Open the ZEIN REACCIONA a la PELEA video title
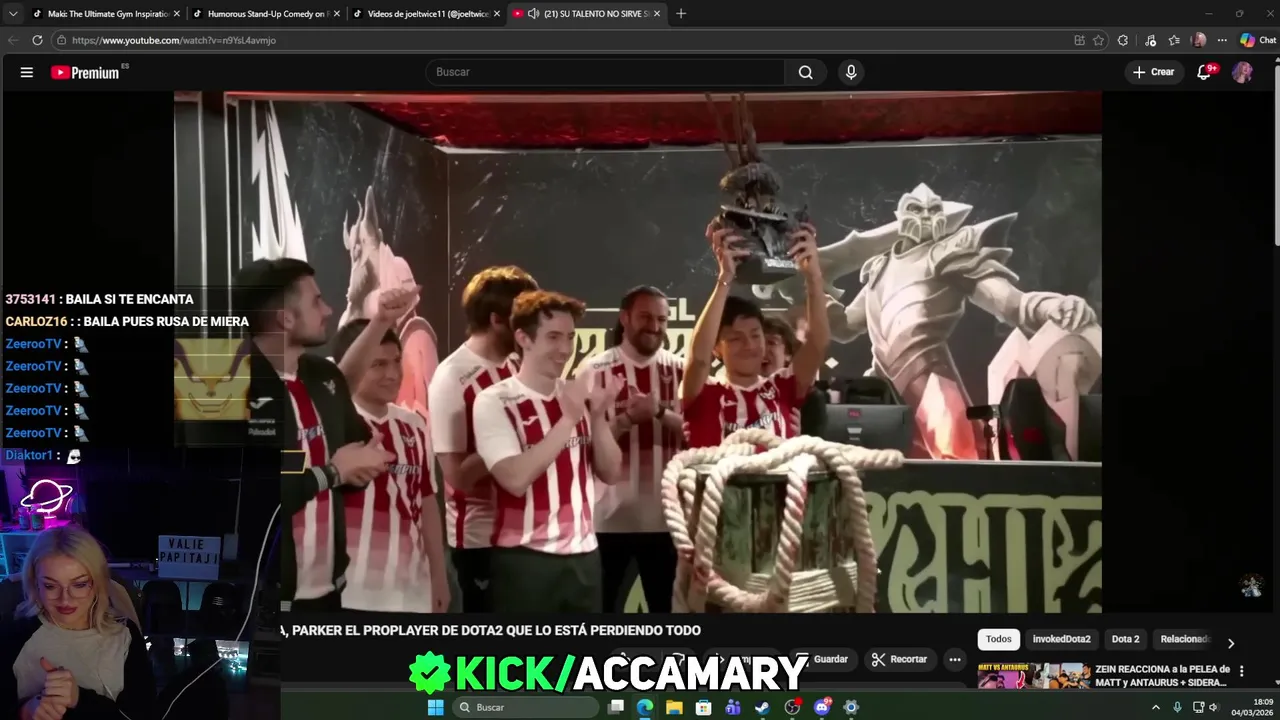The height and width of the screenshot is (720, 1280). point(1162,676)
